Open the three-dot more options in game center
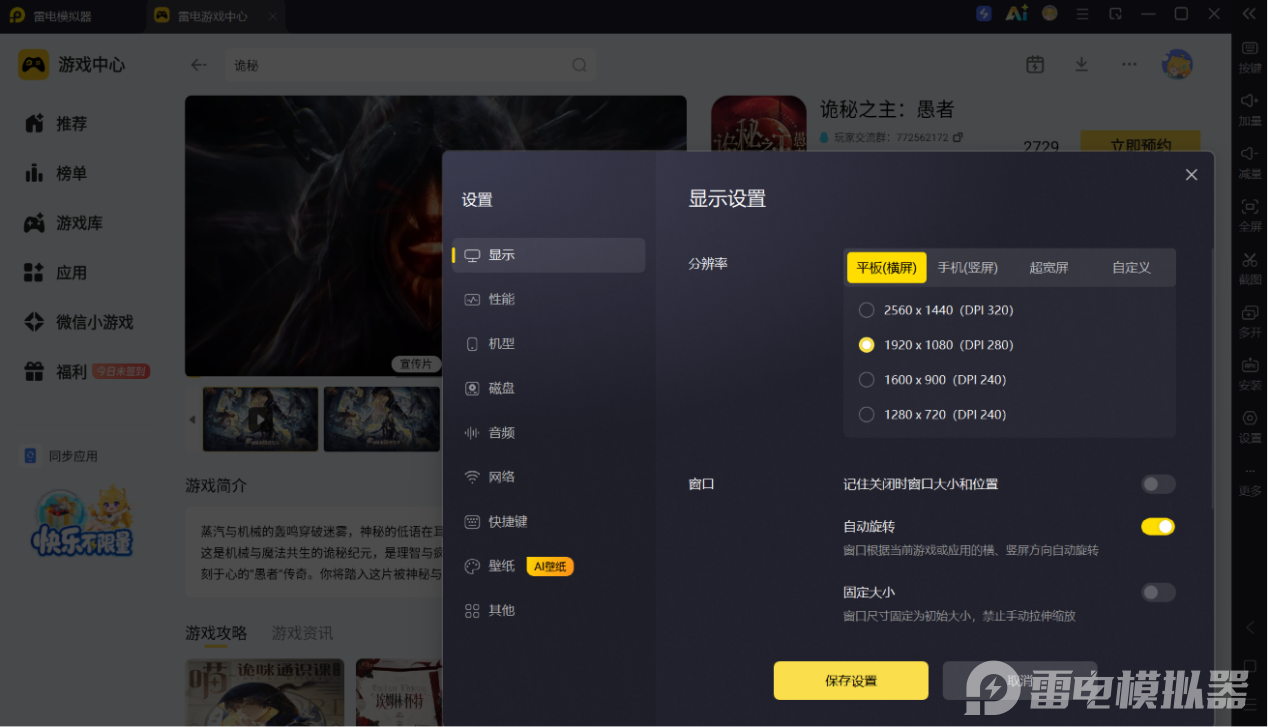Screen dimensions: 1268x727 coord(1129,64)
